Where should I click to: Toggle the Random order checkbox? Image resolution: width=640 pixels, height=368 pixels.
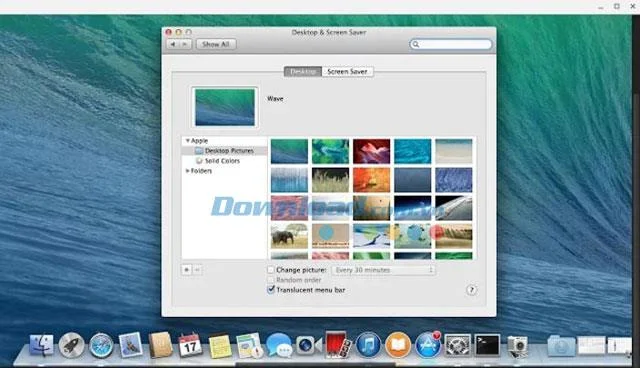[271, 280]
